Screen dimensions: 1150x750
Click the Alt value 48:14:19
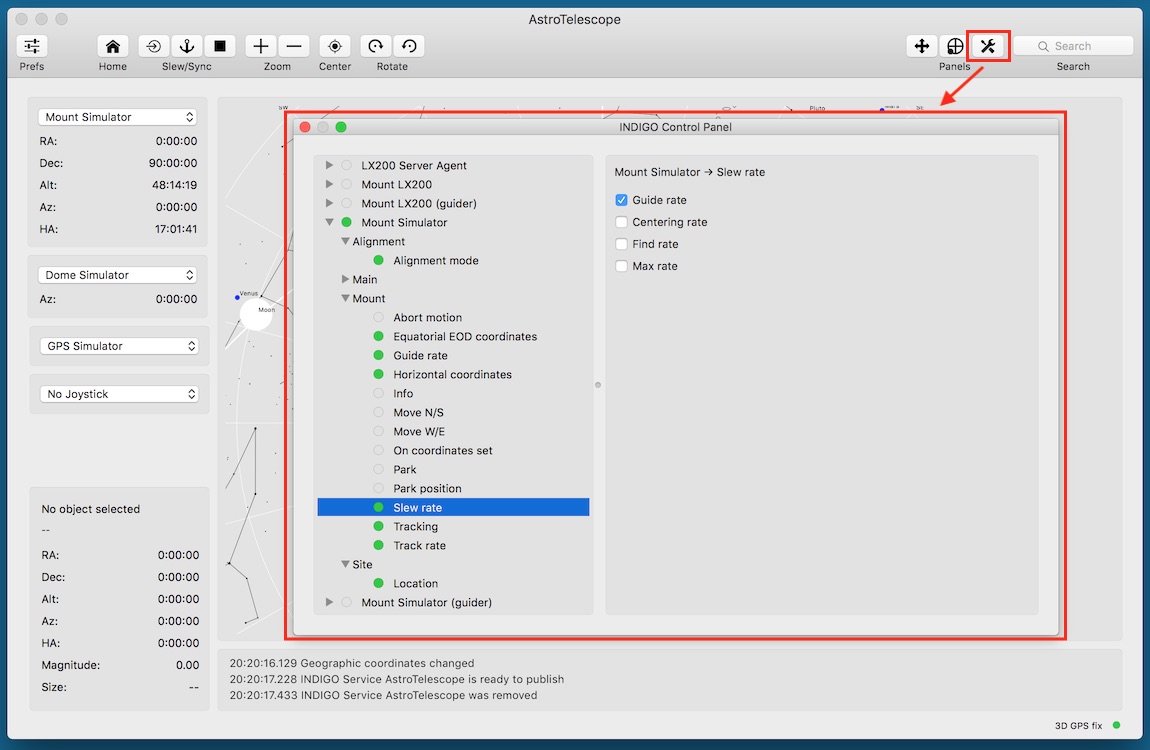click(x=175, y=185)
